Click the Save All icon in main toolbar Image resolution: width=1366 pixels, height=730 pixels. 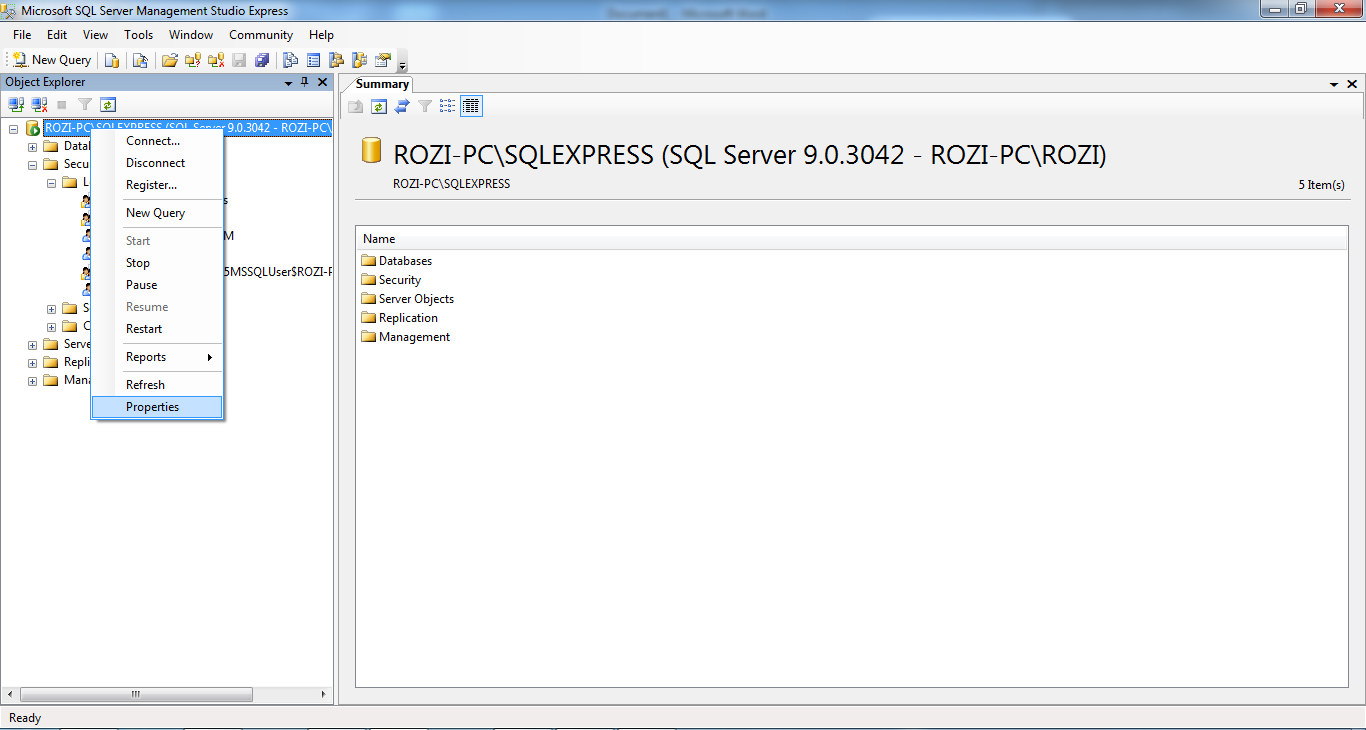point(262,60)
